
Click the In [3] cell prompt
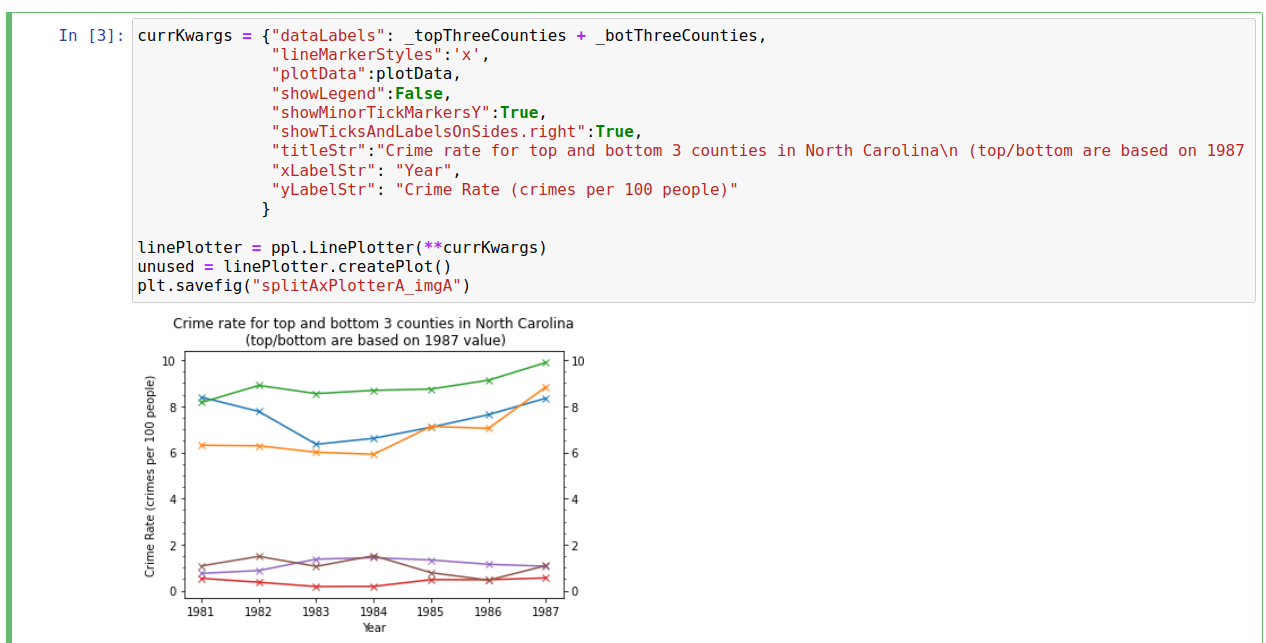click(x=91, y=36)
